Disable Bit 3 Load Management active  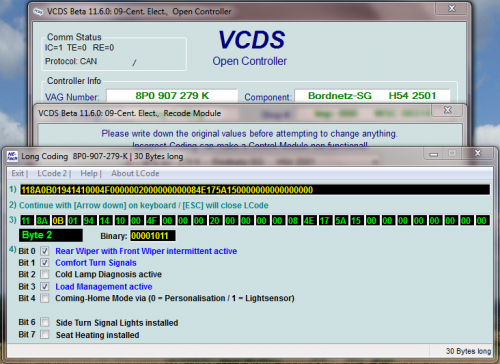pos(45,286)
